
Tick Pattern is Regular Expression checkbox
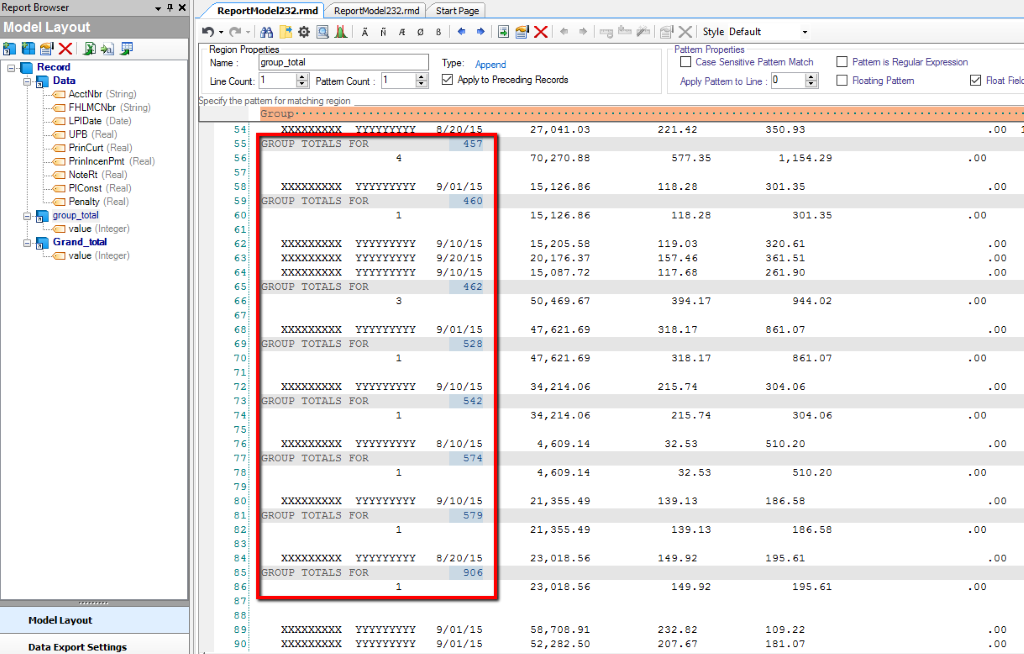point(843,62)
